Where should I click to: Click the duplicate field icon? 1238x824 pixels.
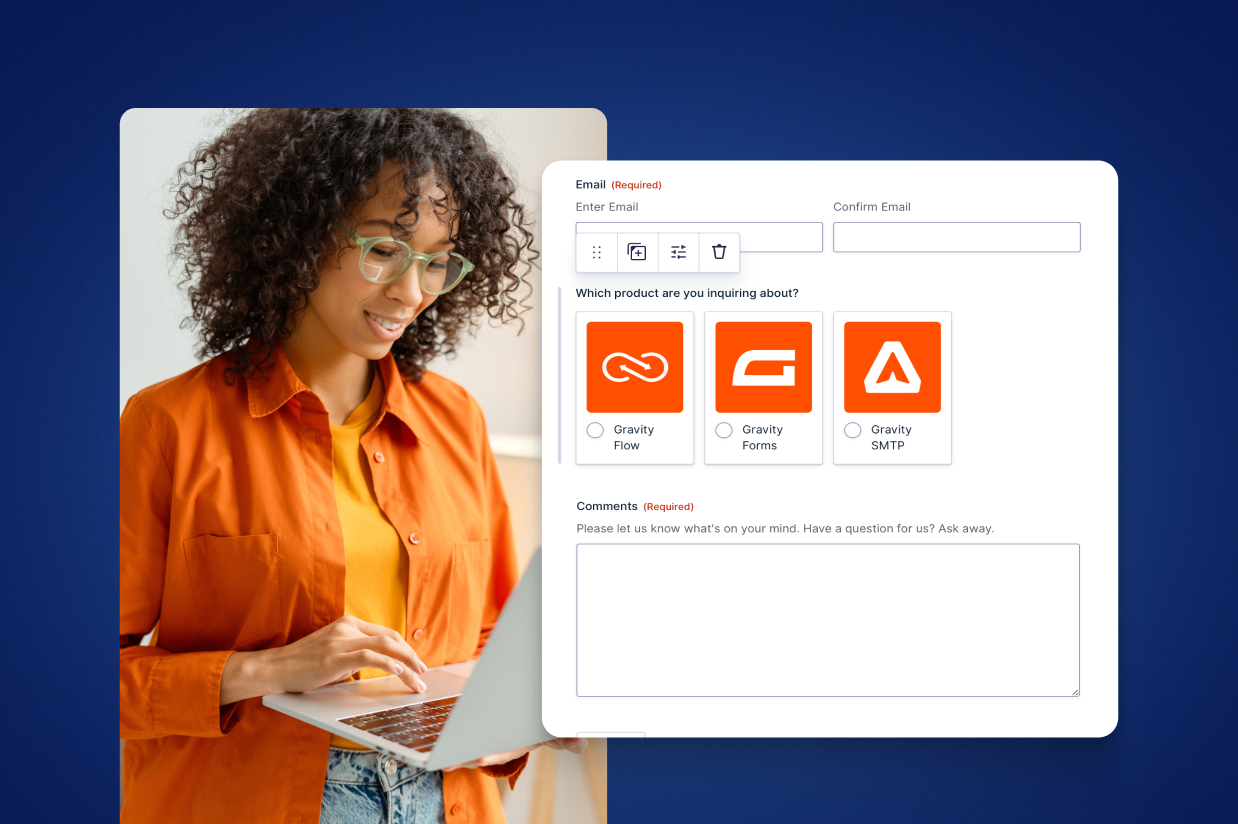(637, 252)
